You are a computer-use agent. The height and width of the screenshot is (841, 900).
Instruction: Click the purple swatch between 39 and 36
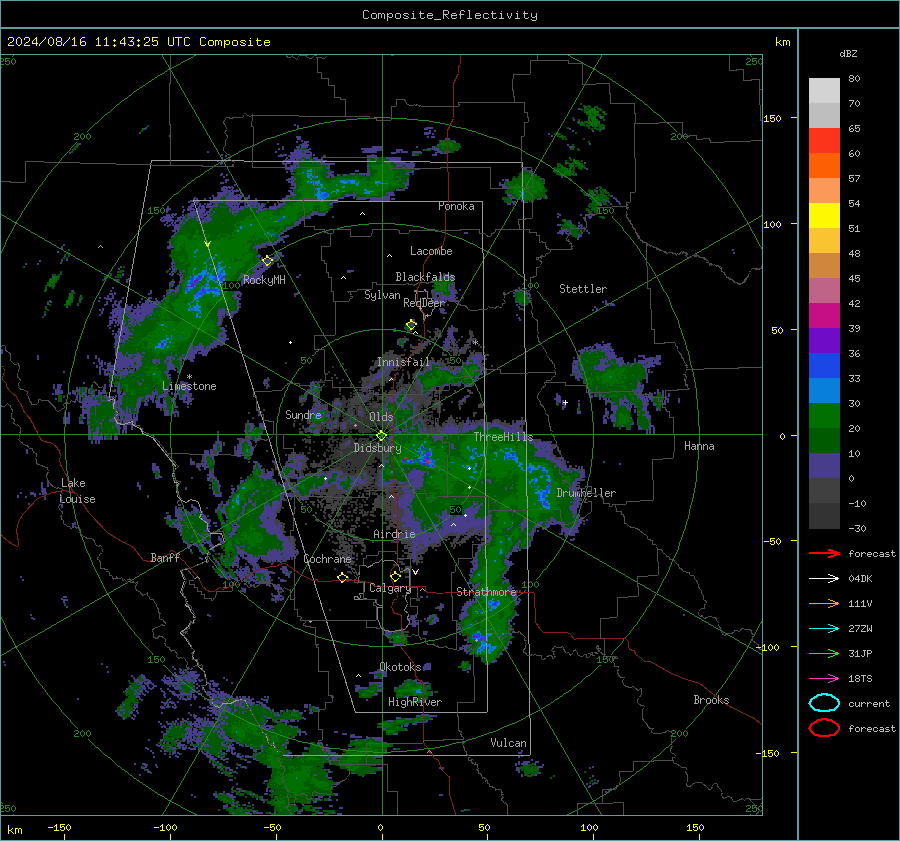(824, 340)
